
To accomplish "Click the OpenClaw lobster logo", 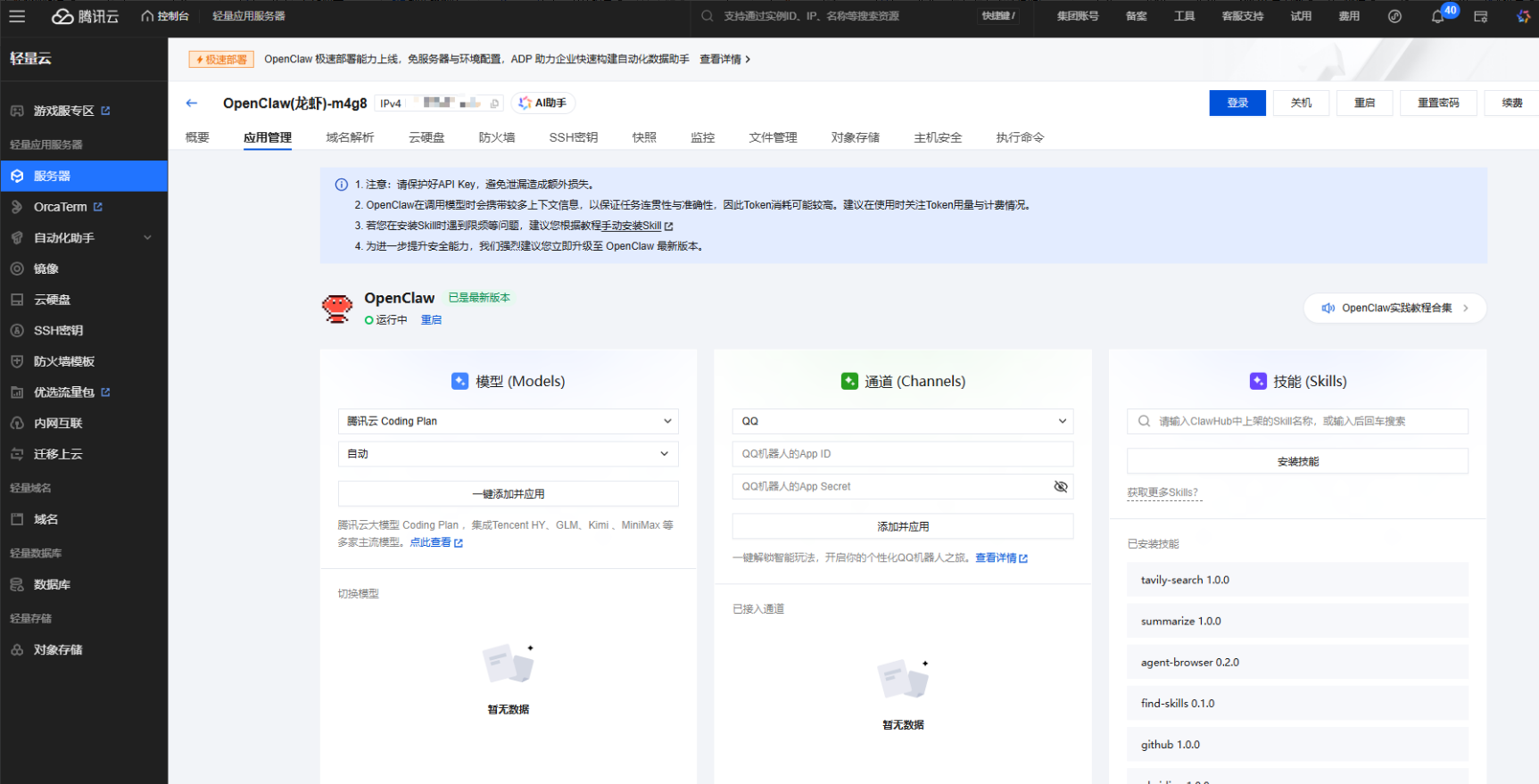I will point(337,309).
